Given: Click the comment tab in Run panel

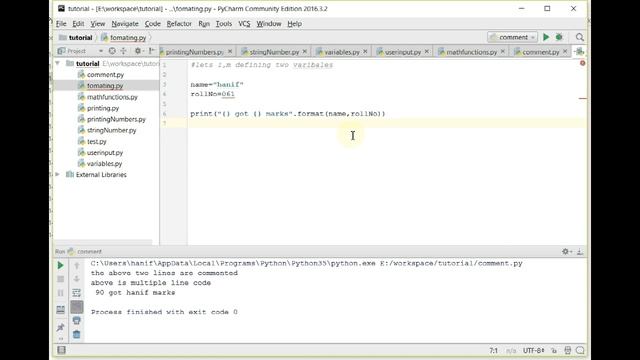Looking at the screenshot, I should point(85,251).
